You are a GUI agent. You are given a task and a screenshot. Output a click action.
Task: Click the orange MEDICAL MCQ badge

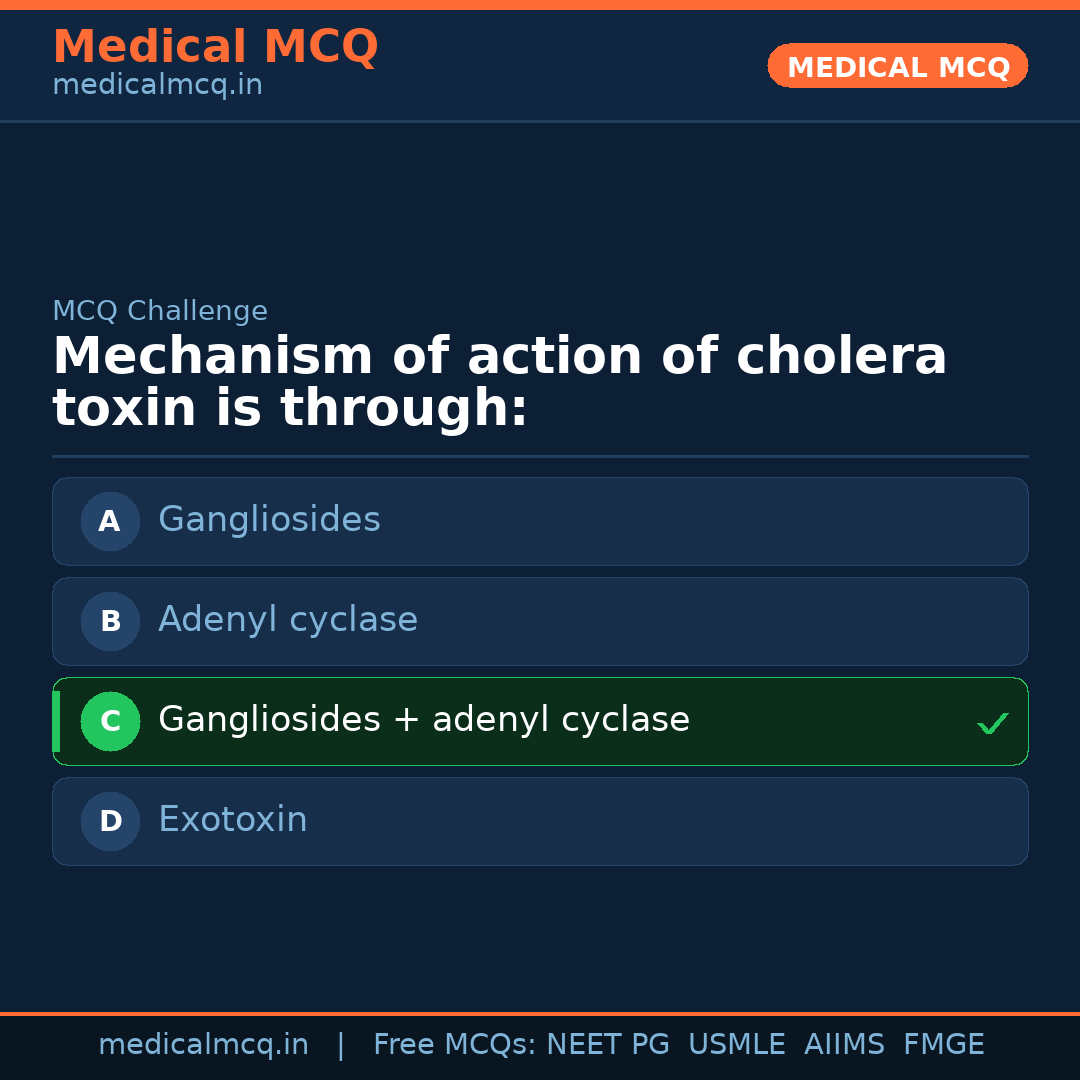[x=897, y=66]
